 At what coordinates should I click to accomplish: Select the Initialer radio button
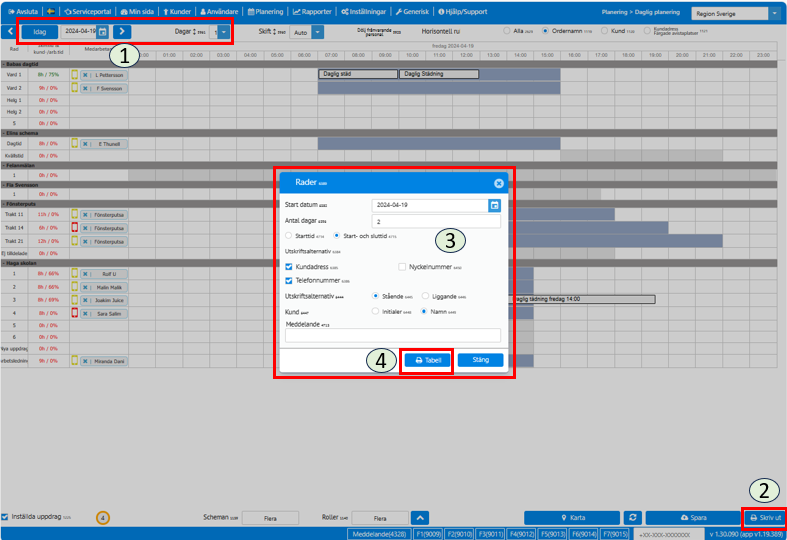375,312
